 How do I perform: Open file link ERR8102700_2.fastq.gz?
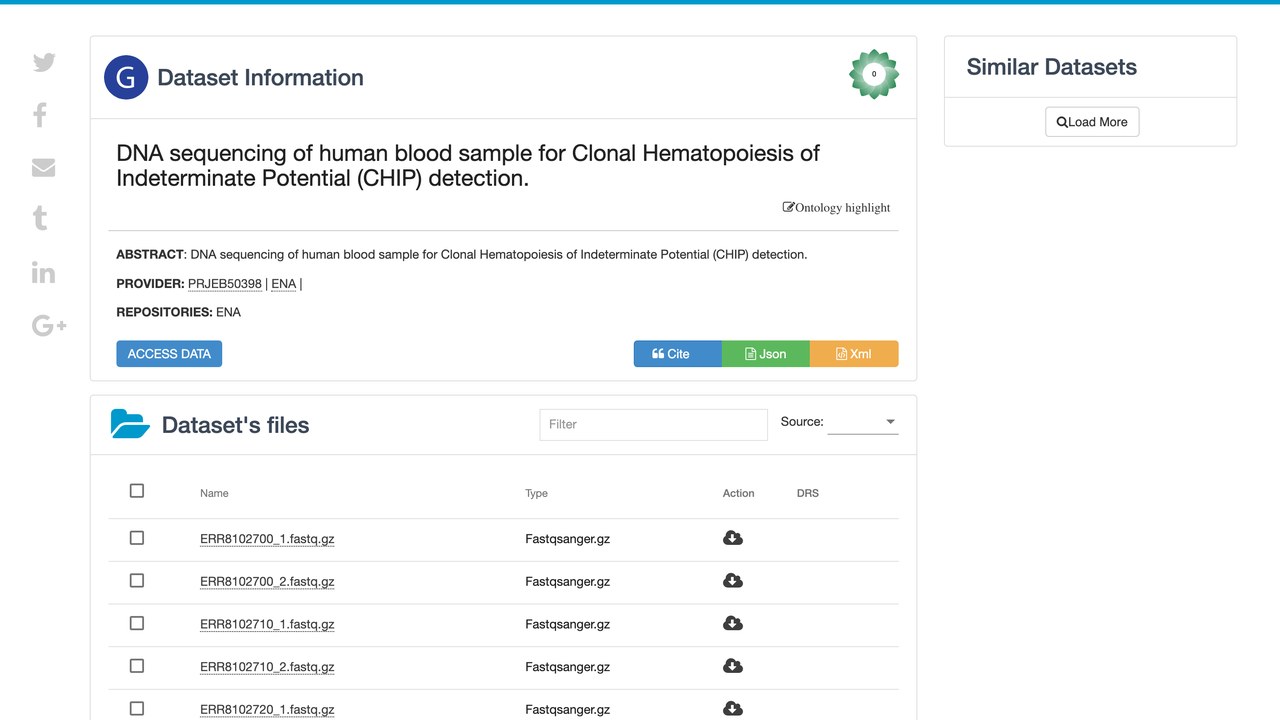coord(267,582)
